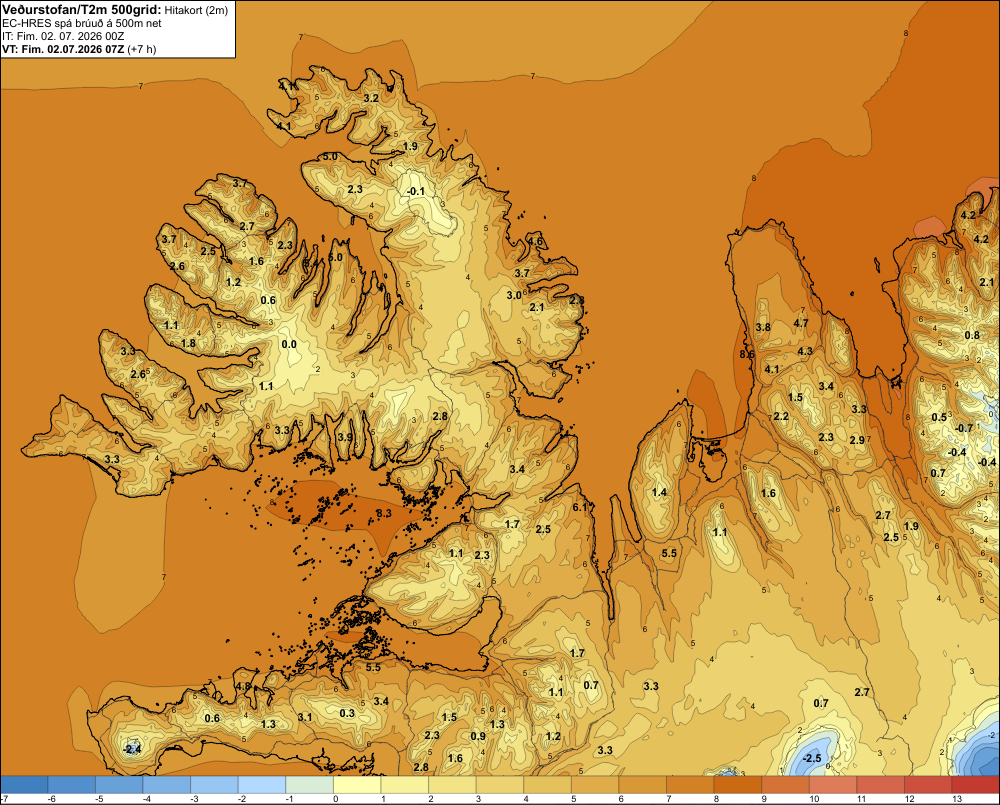Click the '0.0' temperature value on the map
Viewport: 1000px width, 805px height.
[289, 344]
